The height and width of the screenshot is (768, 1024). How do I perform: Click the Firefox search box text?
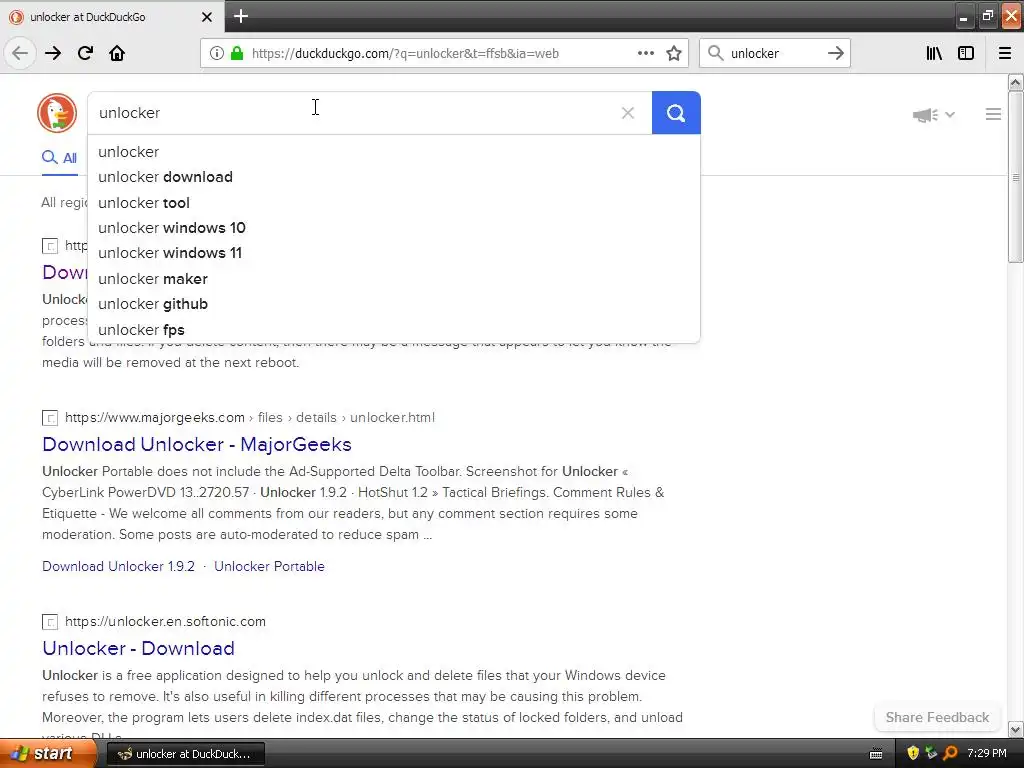(x=755, y=54)
